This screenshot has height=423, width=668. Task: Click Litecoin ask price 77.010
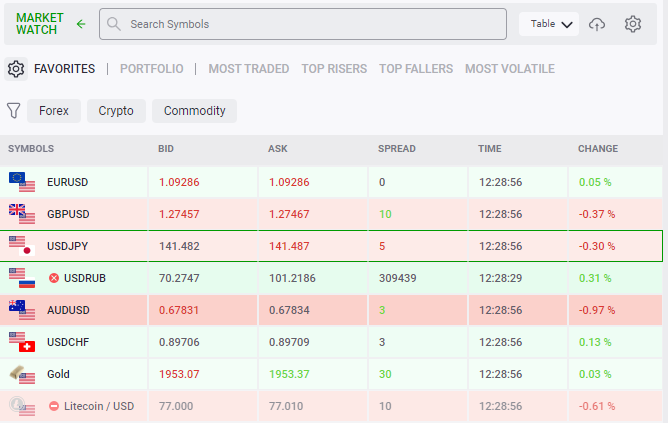[x=286, y=406]
